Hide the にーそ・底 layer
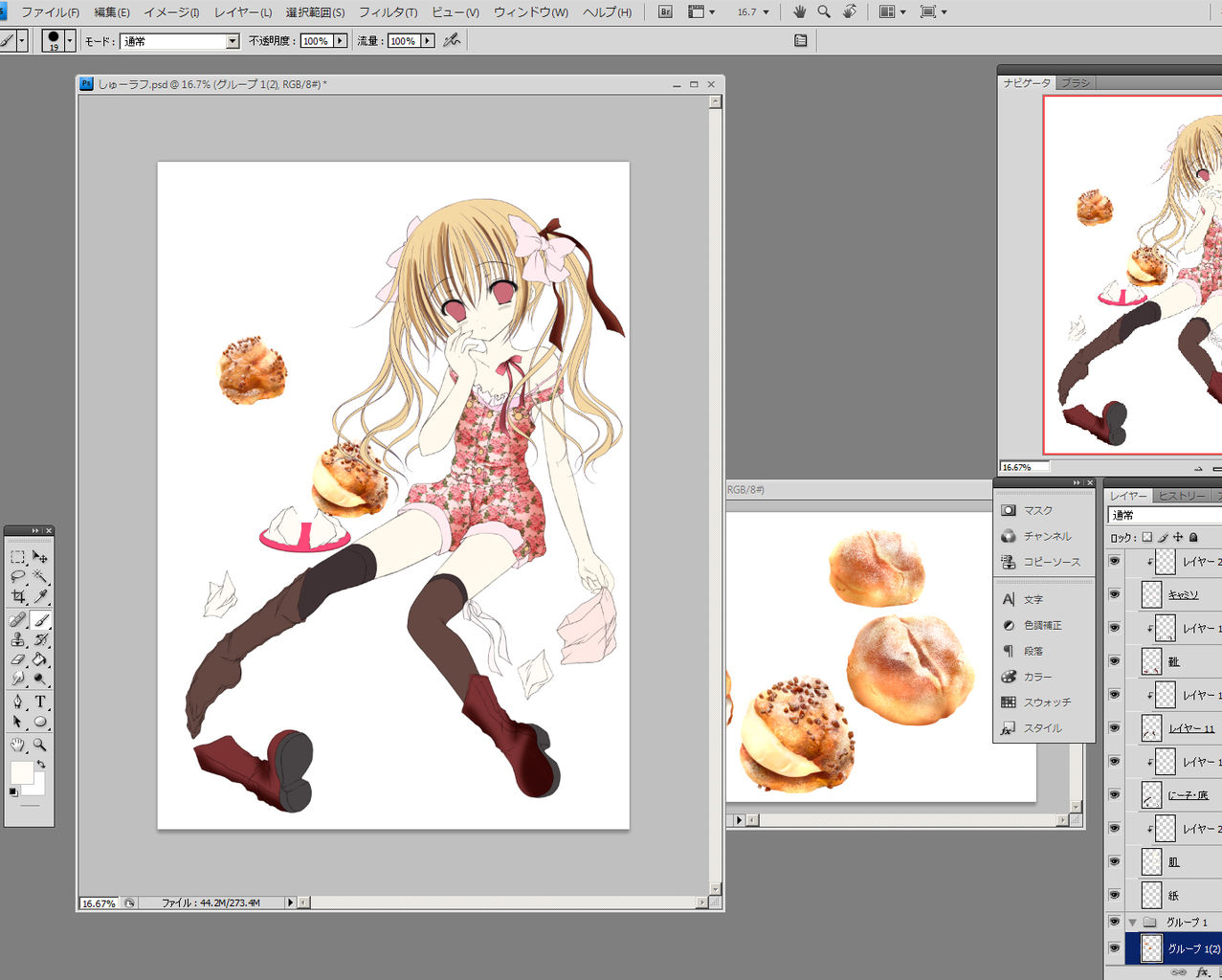The image size is (1222, 980). [1114, 795]
